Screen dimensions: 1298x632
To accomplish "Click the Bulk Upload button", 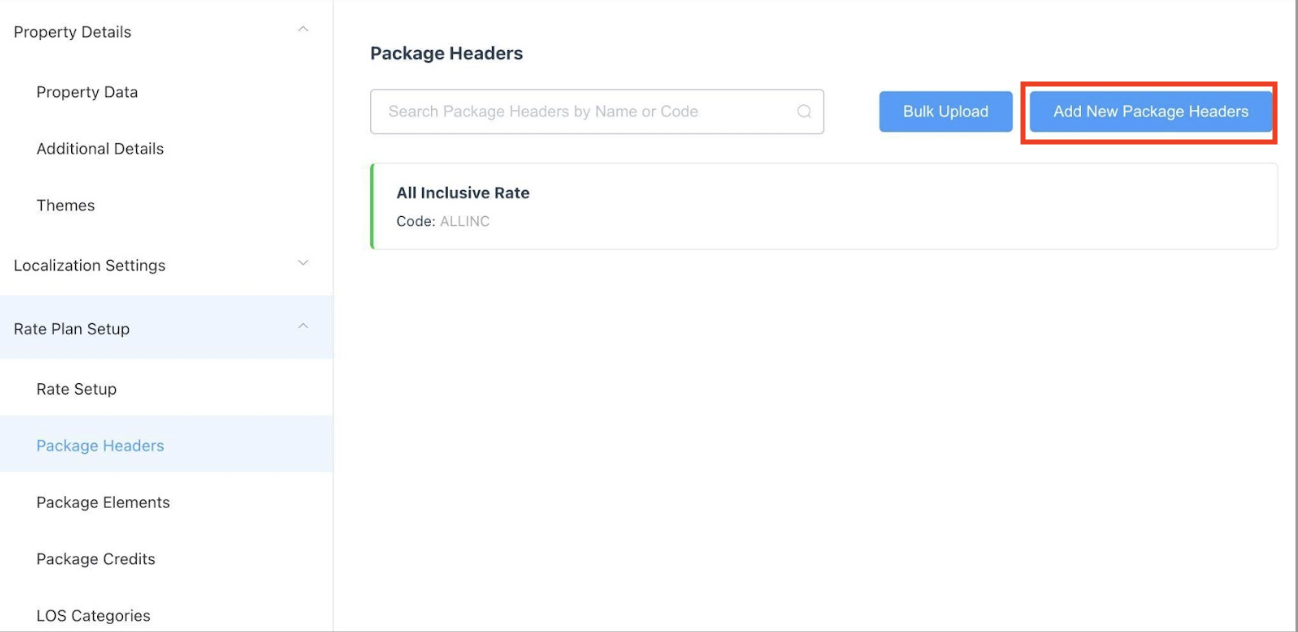I will [944, 111].
